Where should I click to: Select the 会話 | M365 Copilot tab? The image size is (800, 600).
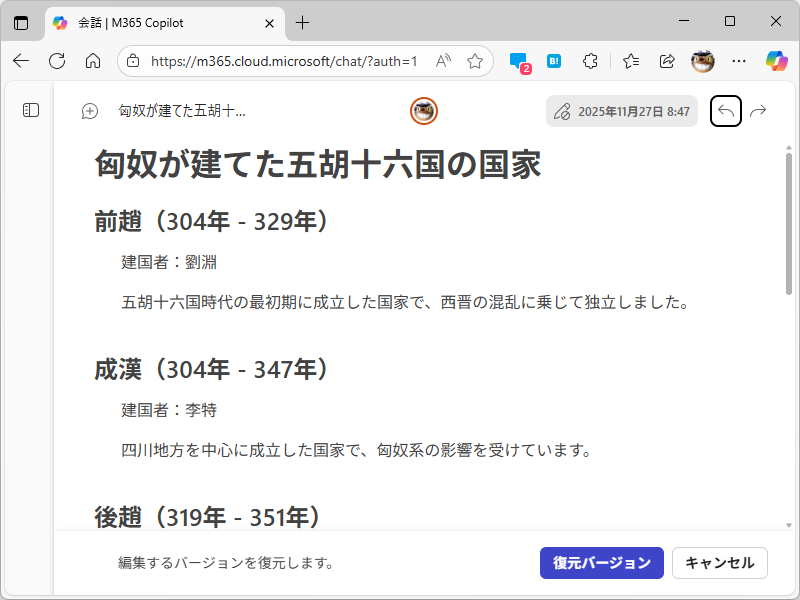click(x=160, y=22)
